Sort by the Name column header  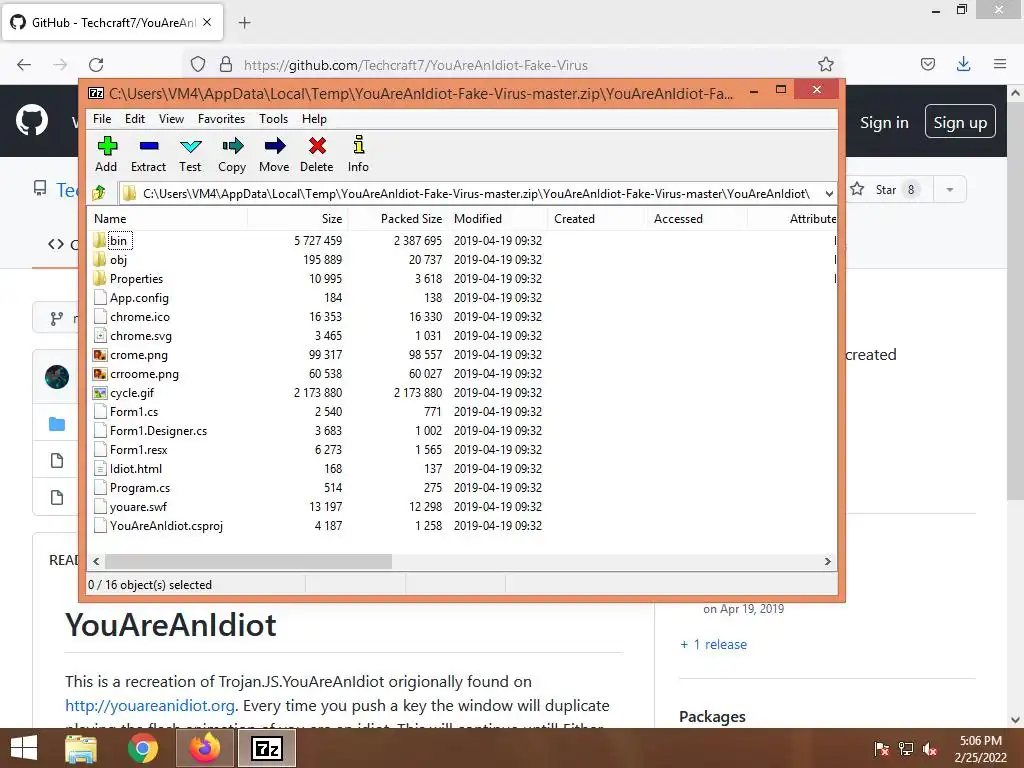point(167,219)
